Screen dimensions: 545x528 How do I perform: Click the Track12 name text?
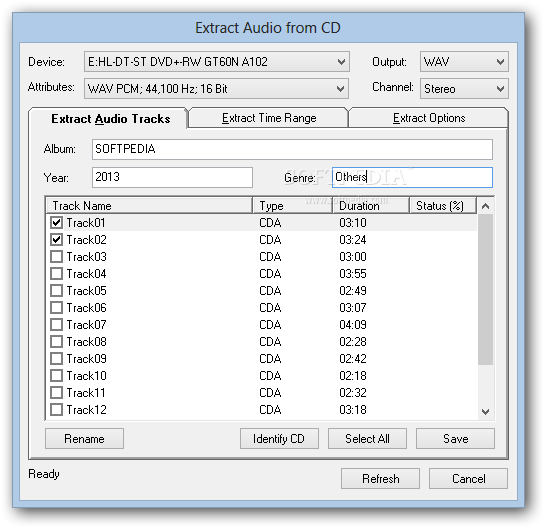tap(87, 410)
